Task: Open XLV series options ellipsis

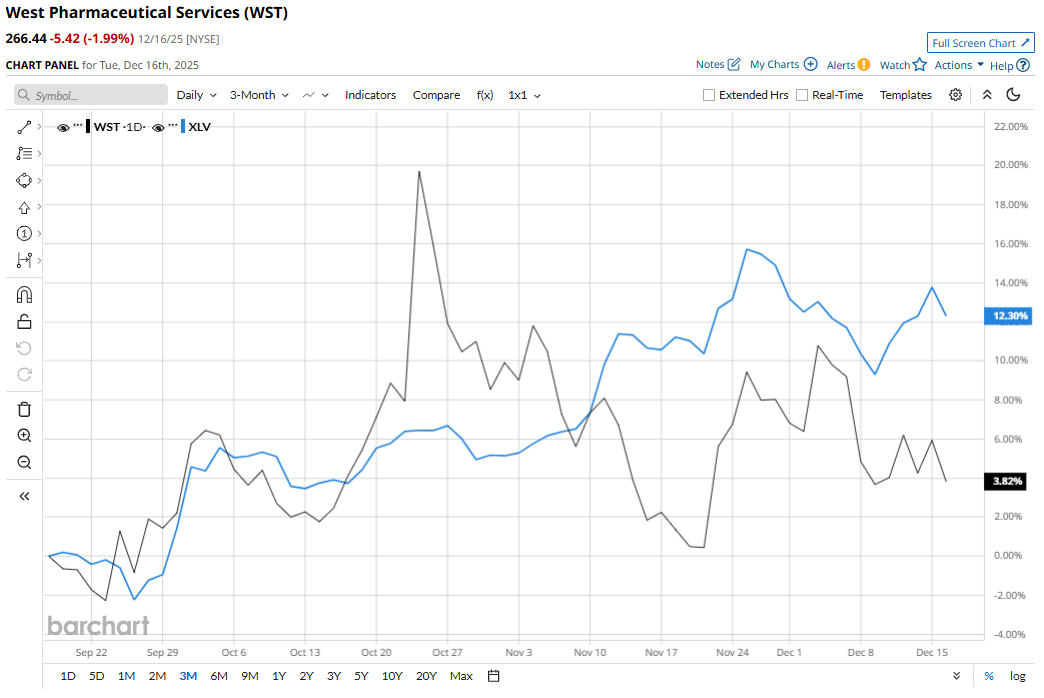Action: (173, 125)
